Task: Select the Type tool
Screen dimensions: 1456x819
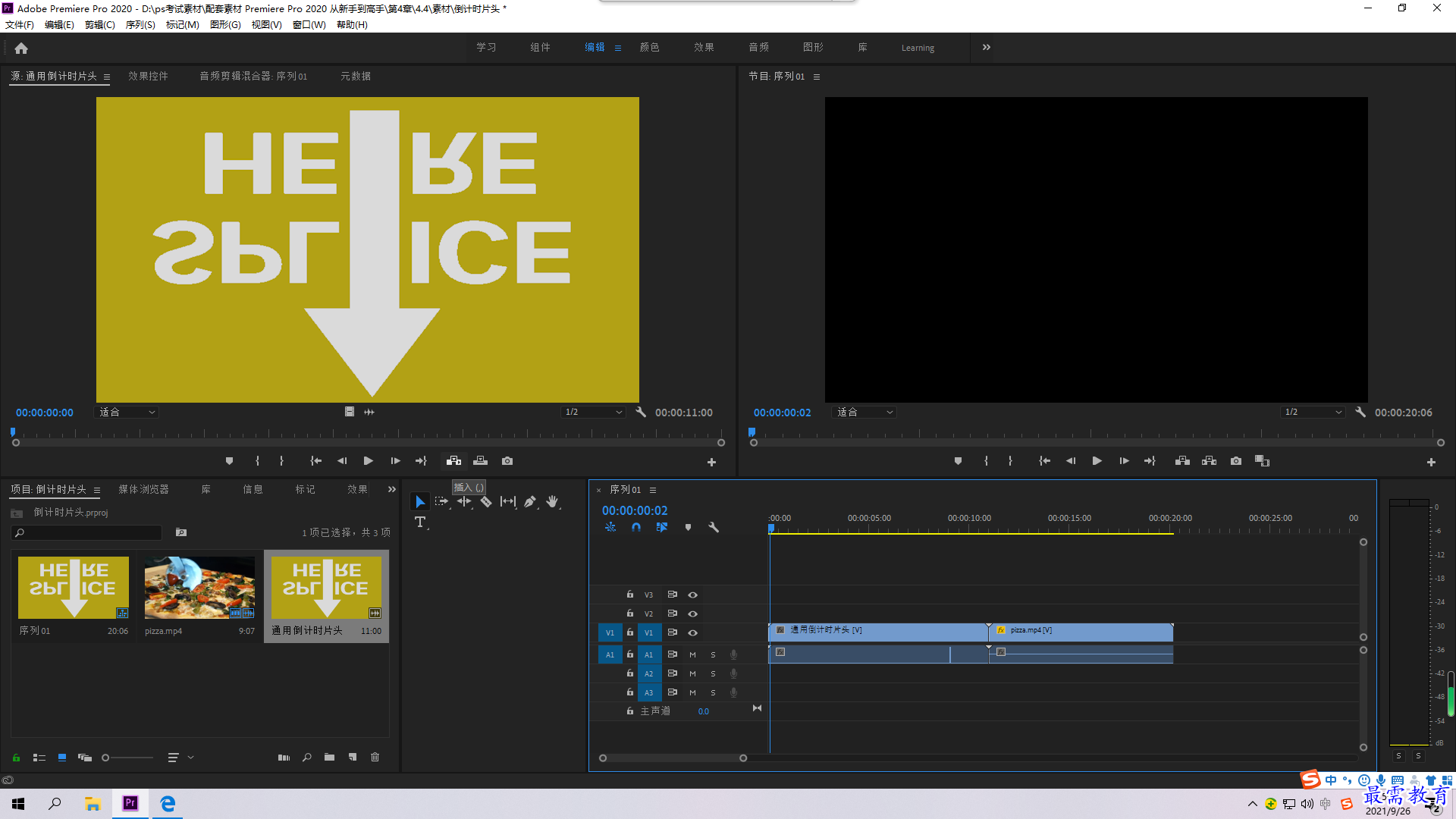Action: click(420, 522)
